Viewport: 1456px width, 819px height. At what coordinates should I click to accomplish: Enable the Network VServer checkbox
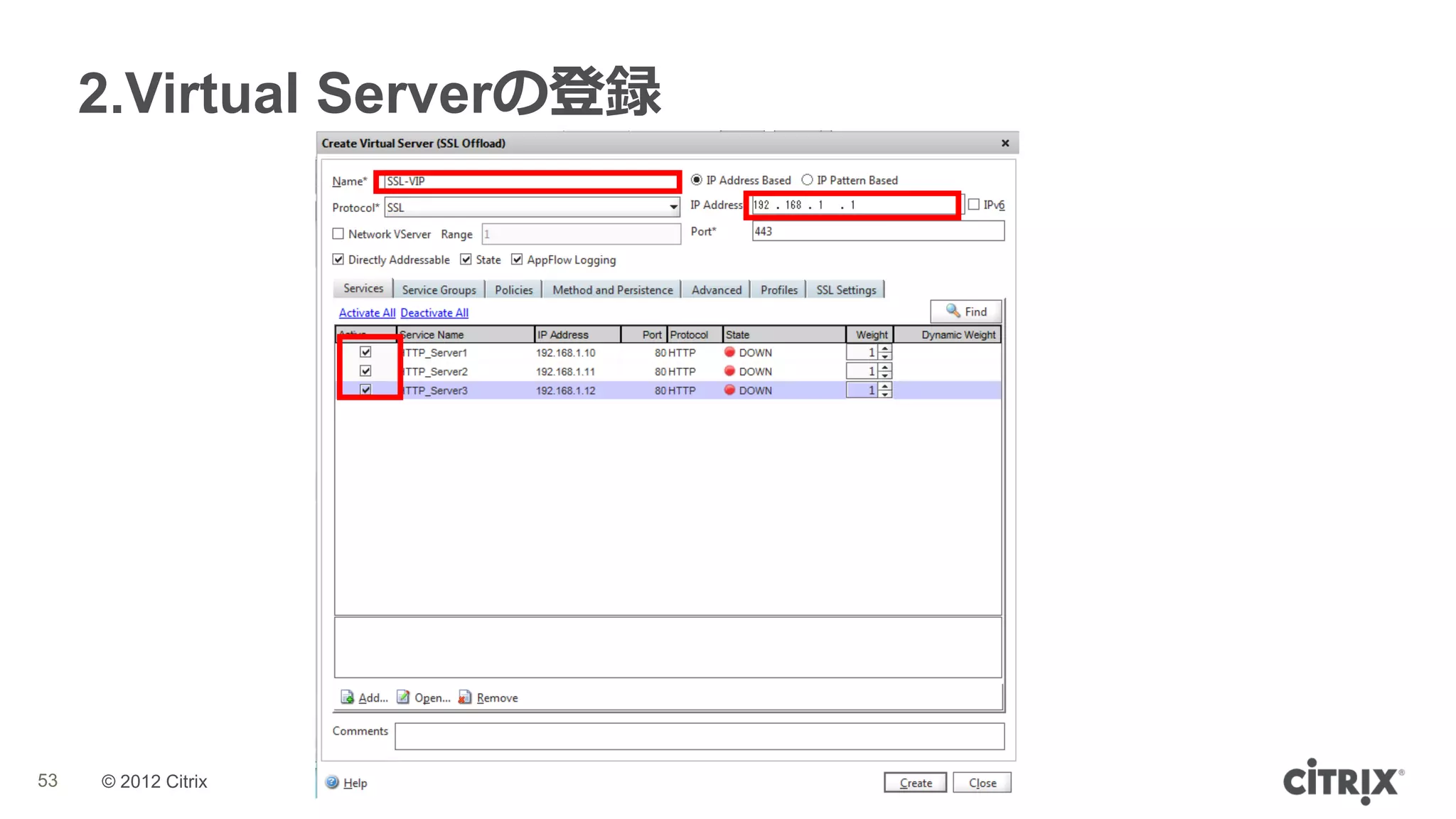(338, 234)
